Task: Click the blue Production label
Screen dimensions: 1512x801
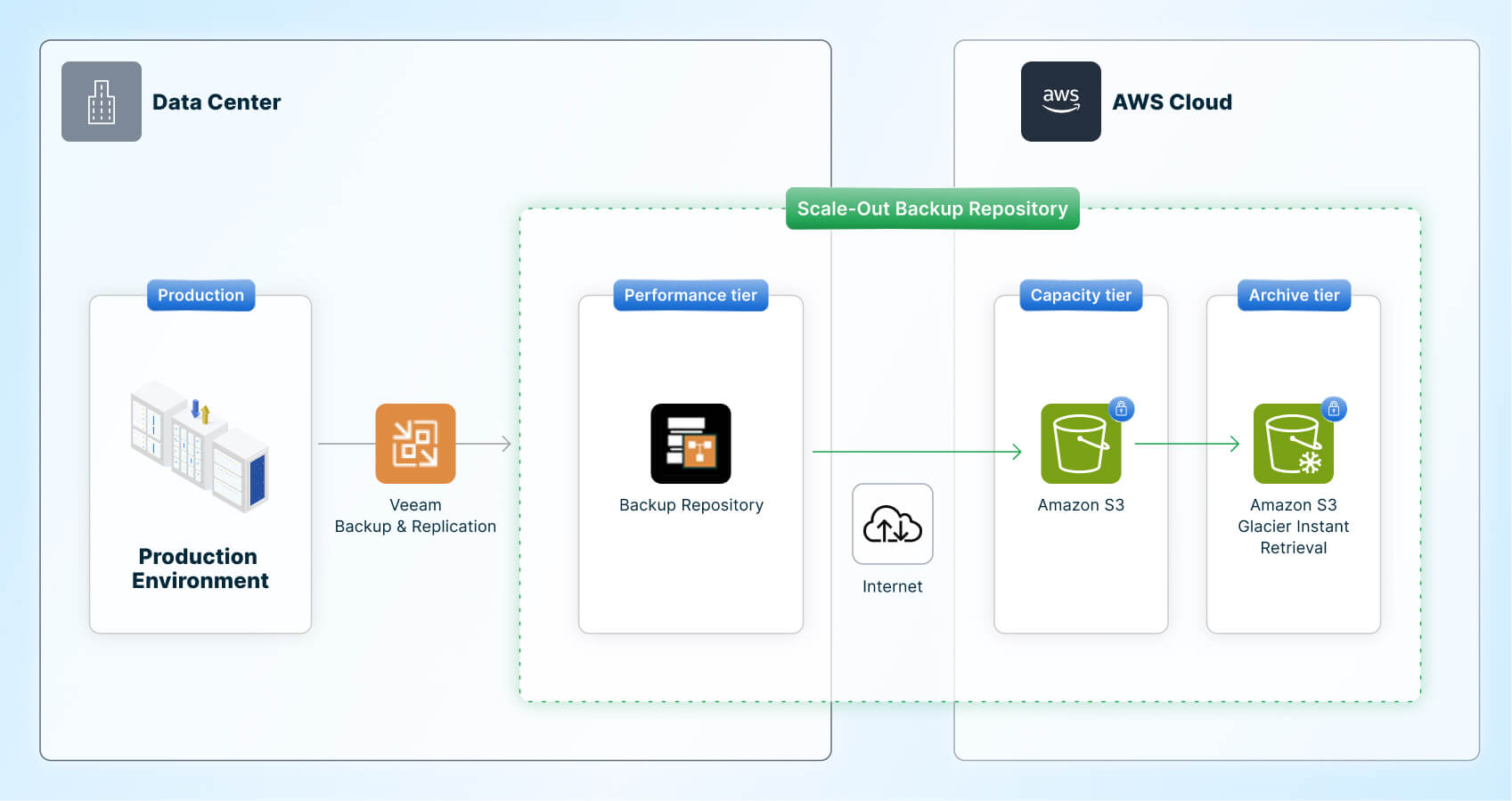Action: 200,295
